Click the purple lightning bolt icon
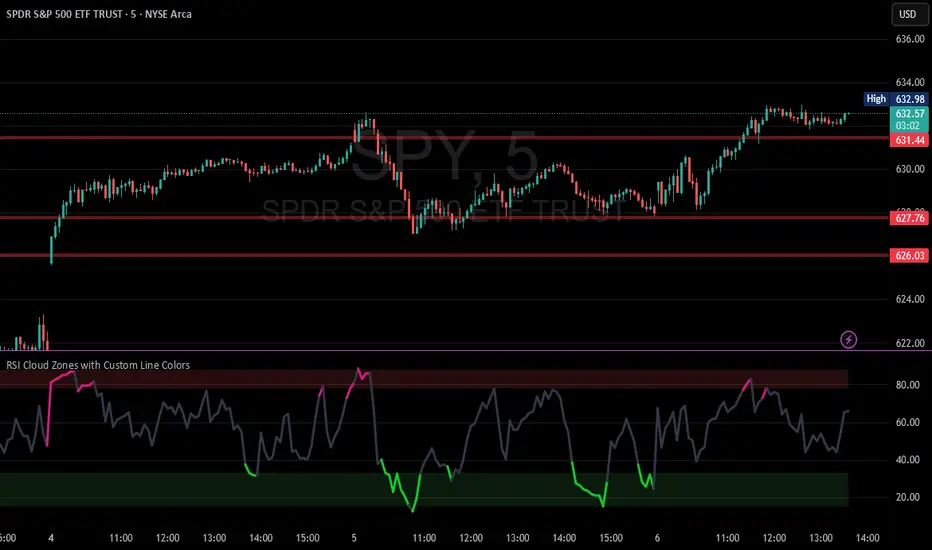This screenshot has width=932, height=550. point(848,340)
